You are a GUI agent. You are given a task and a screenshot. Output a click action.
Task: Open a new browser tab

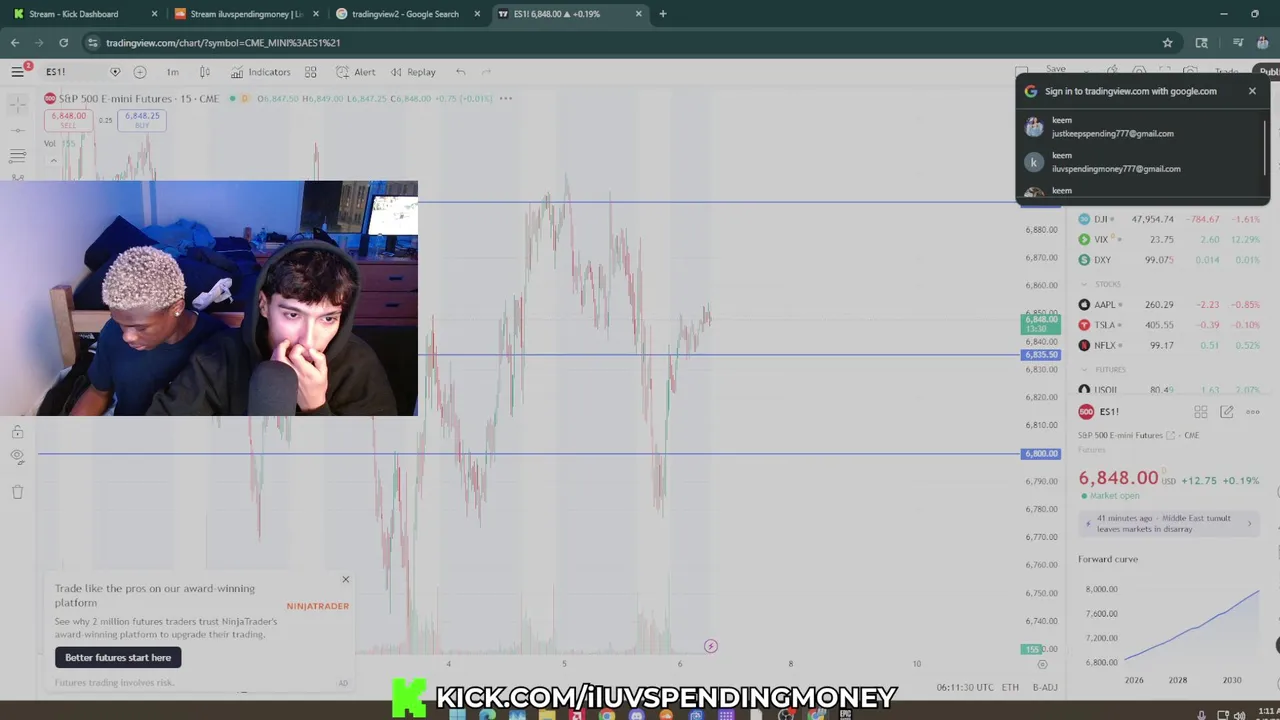tap(662, 14)
